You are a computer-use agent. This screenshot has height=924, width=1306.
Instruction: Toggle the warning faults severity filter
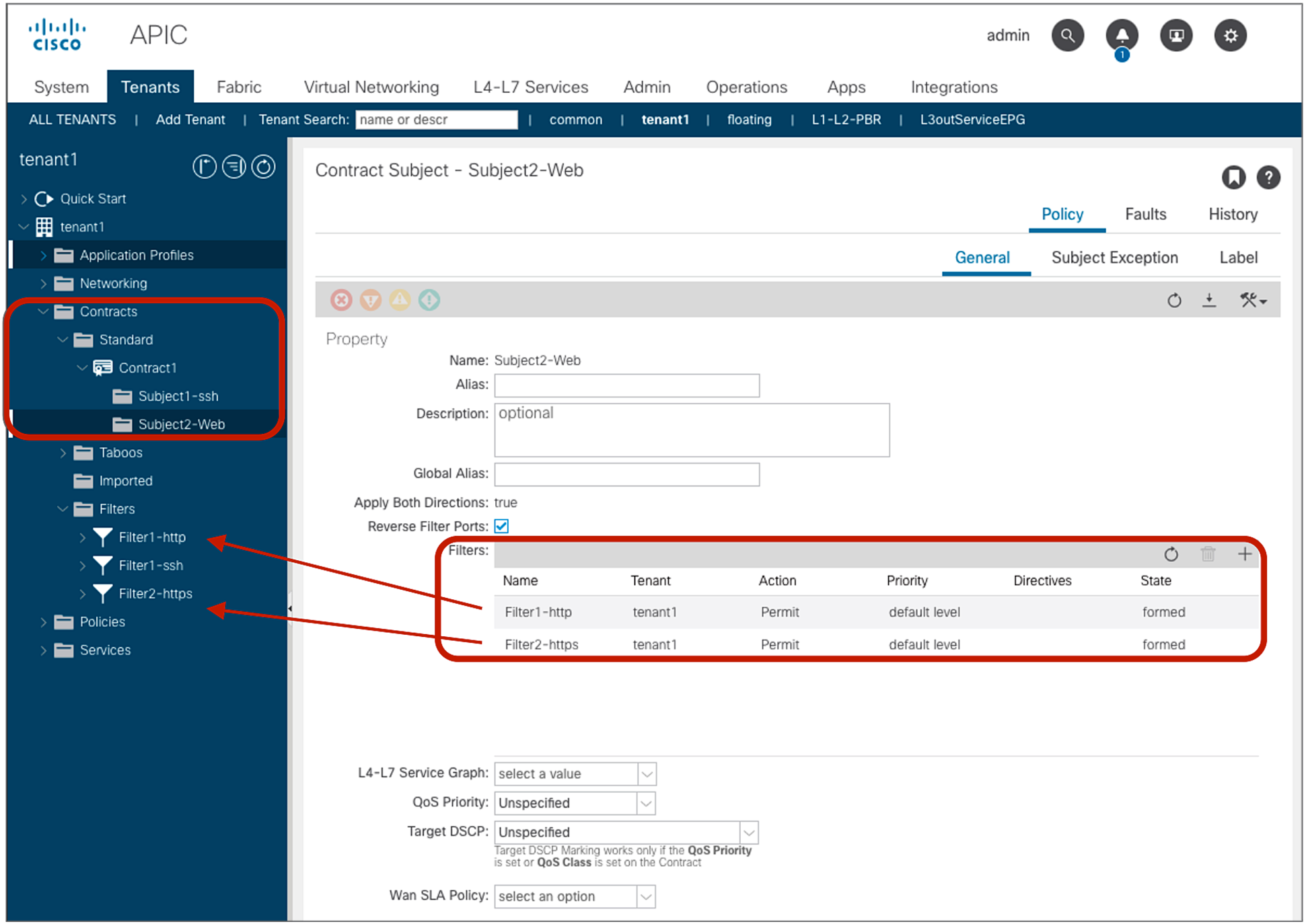[400, 300]
